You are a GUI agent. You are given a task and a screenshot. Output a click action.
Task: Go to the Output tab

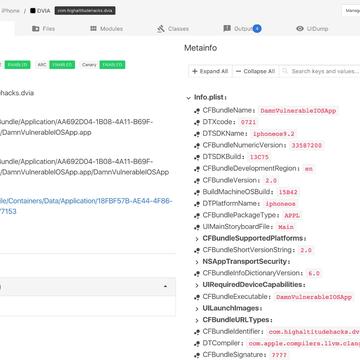(x=242, y=29)
